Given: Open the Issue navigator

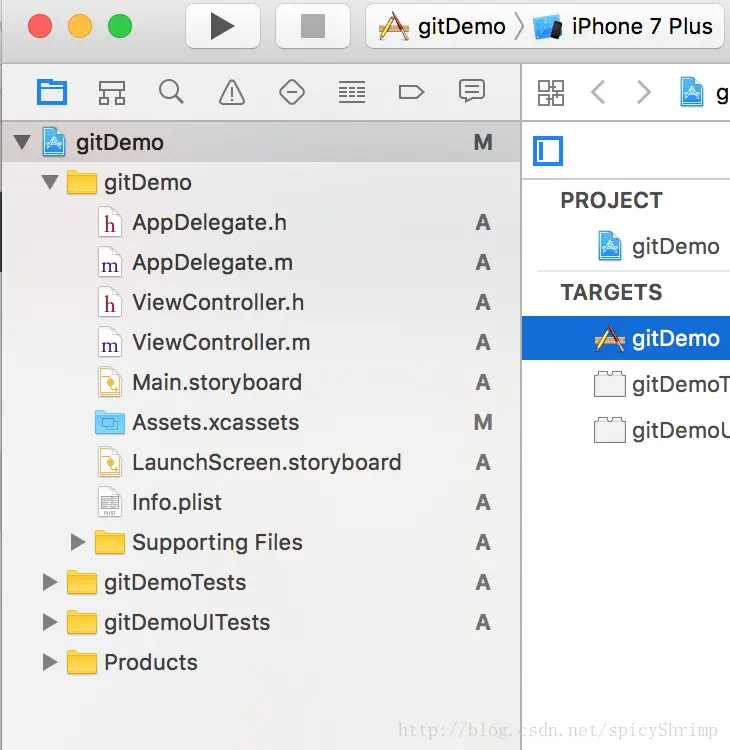Looking at the screenshot, I should pos(232,92).
